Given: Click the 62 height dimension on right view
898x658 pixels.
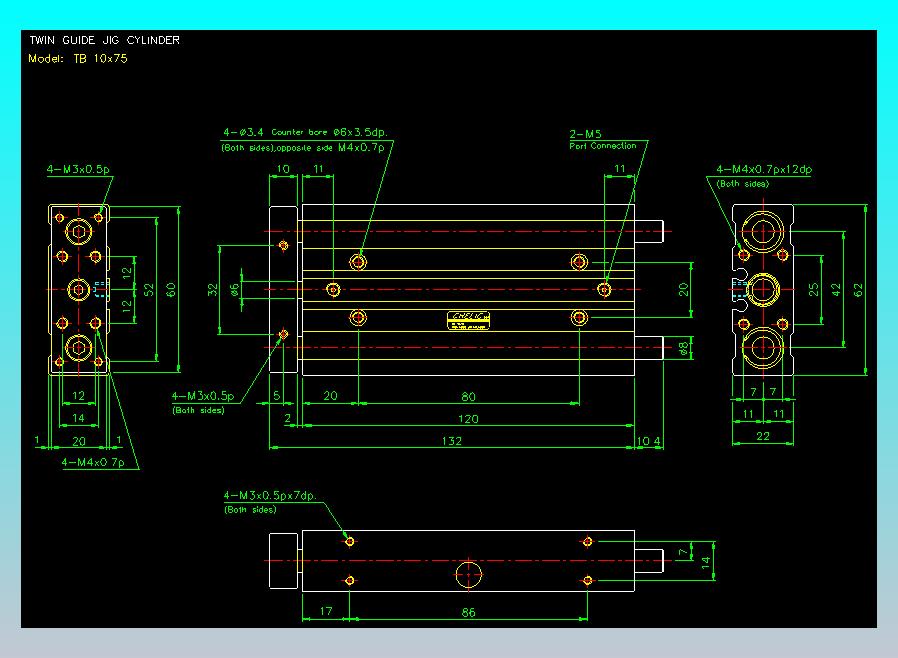Looking at the screenshot, I should tap(858, 290).
